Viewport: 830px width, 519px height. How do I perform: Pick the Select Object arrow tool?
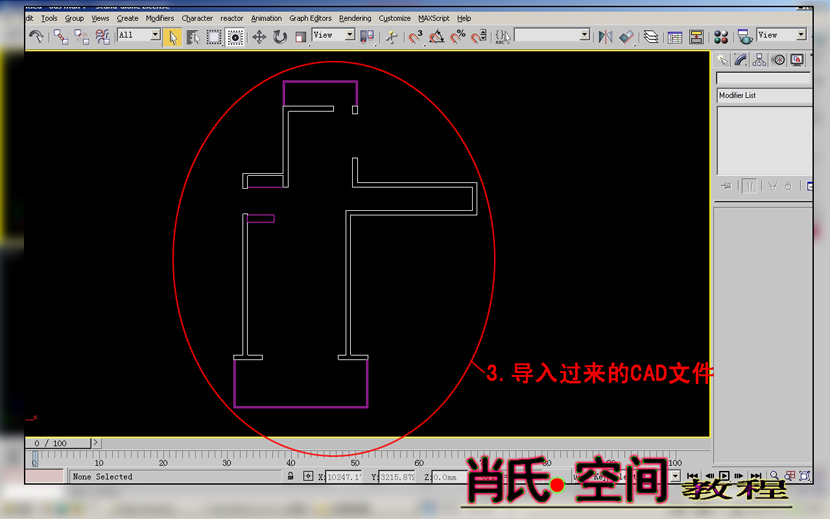(x=172, y=37)
